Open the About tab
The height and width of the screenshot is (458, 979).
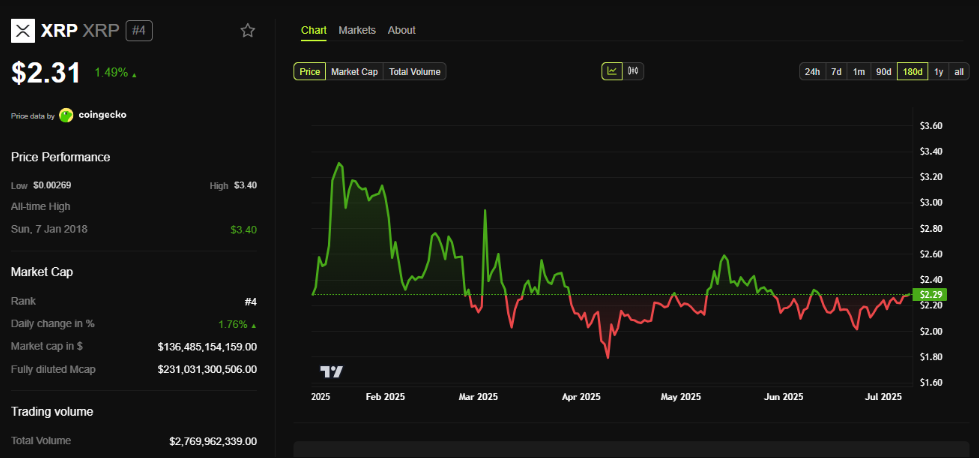[x=401, y=30]
